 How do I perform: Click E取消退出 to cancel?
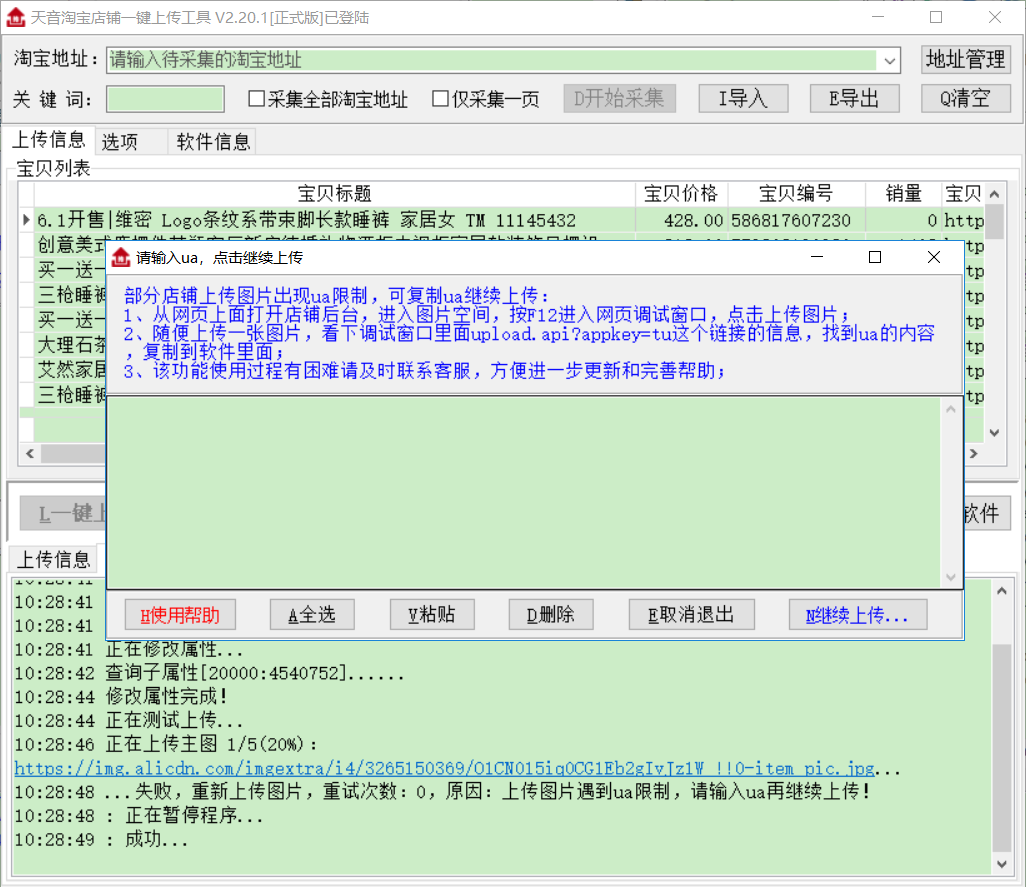tap(691, 614)
